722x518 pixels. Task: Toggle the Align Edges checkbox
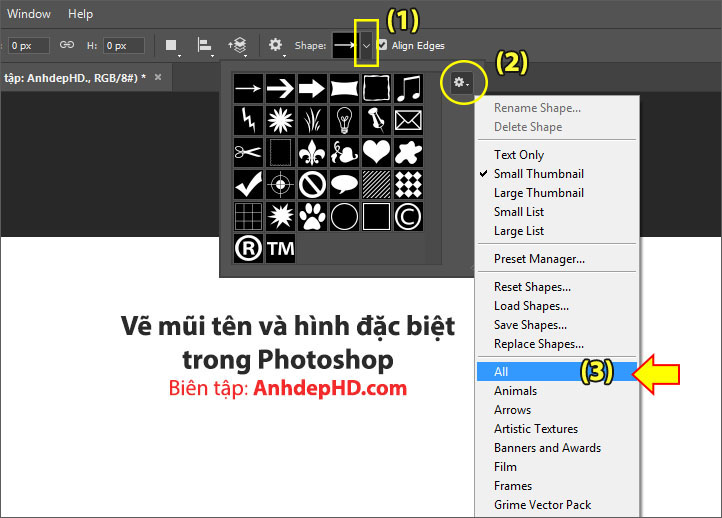pos(382,45)
